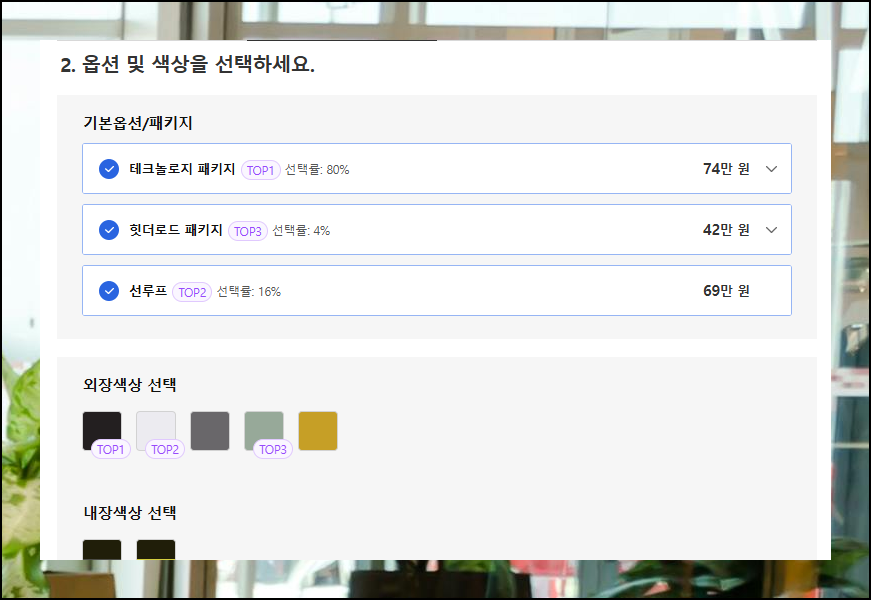Click the 내장색상 선택 heading
The image size is (871, 600).
(x=130, y=513)
